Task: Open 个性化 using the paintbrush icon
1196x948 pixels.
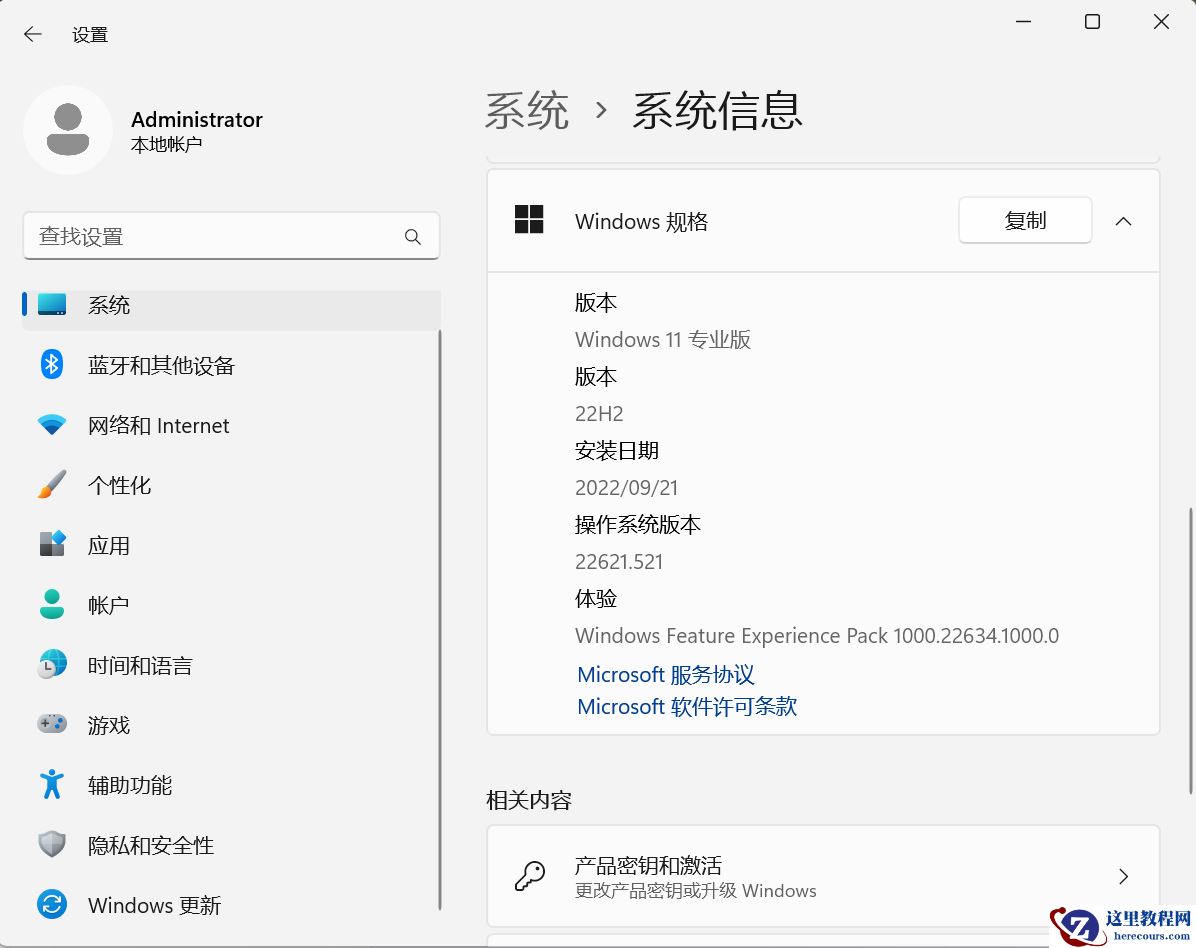Action: click(x=51, y=484)
